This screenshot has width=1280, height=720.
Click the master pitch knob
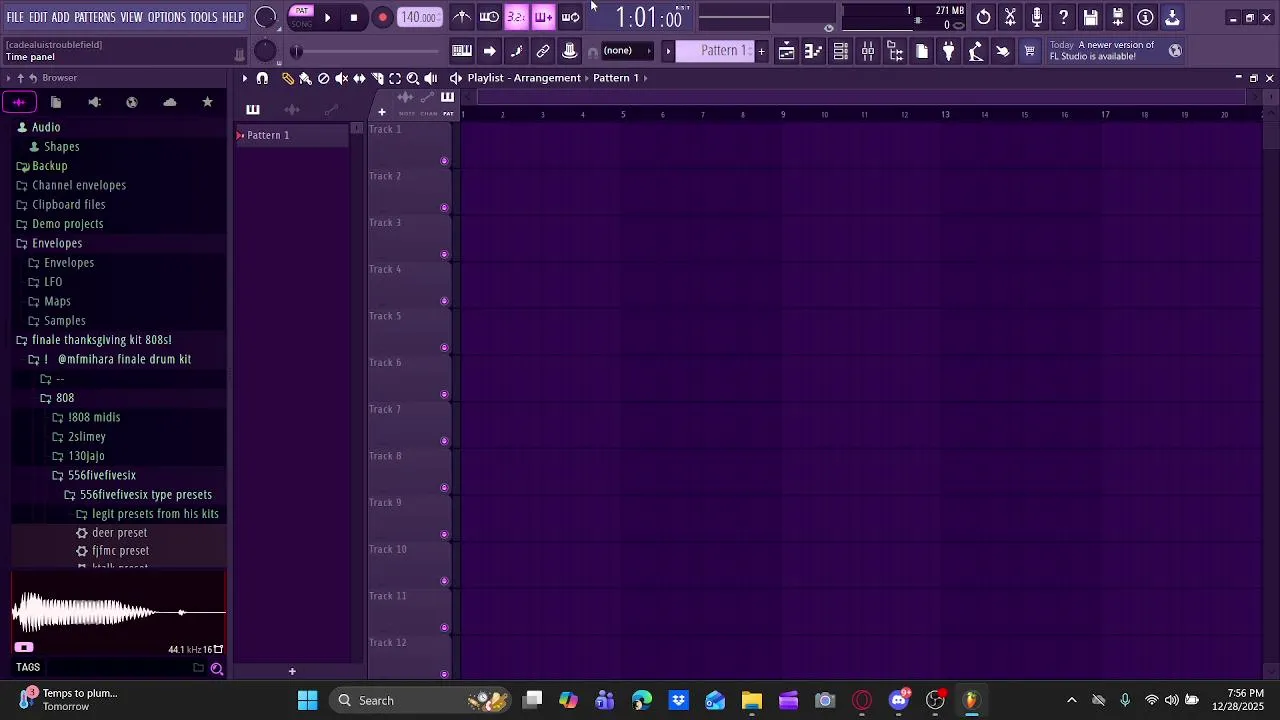(265, 51)
